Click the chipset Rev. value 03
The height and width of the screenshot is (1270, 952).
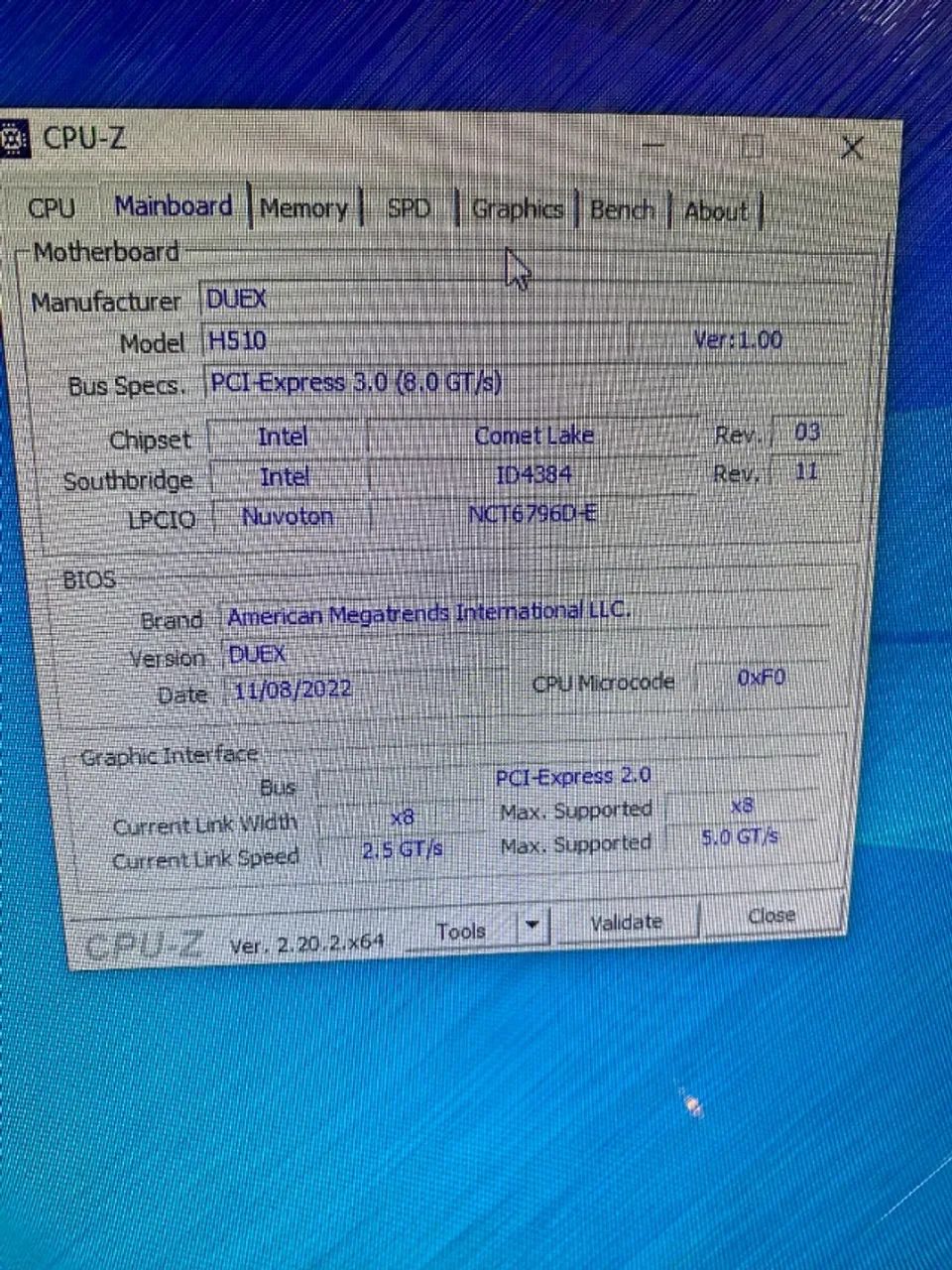(x=808, y=433)
